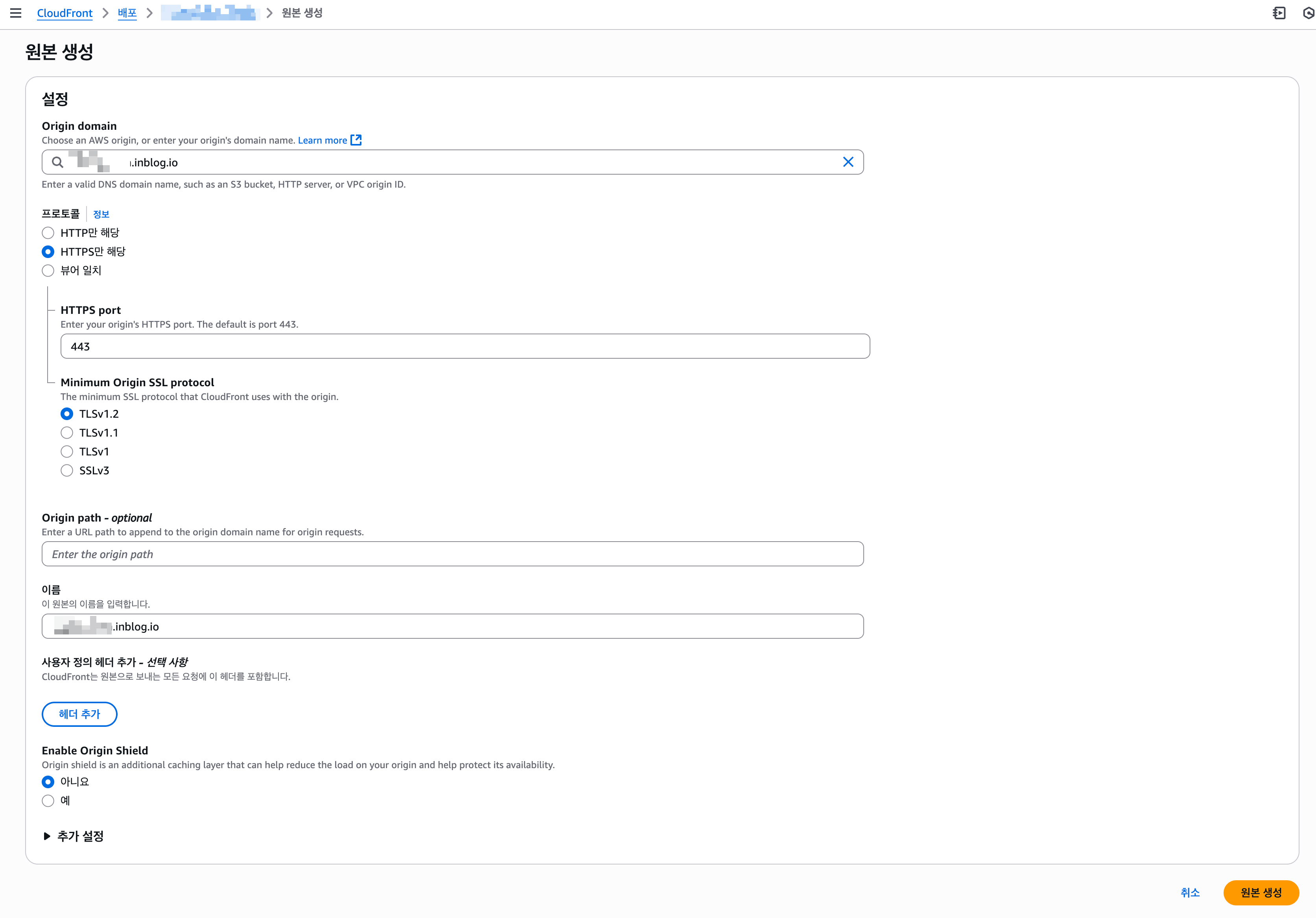Click the 헤더 추가 button
Image resolution: width=1316 pixels, height=918 pixels.
coord(79,714)
